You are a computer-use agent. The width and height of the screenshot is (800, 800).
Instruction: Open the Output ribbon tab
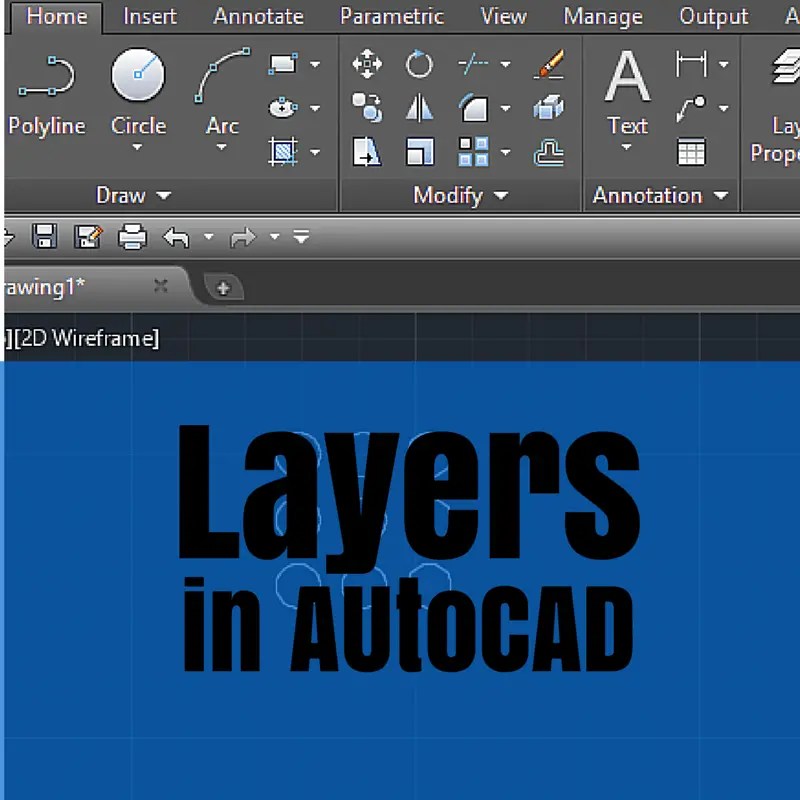(714, 17)
